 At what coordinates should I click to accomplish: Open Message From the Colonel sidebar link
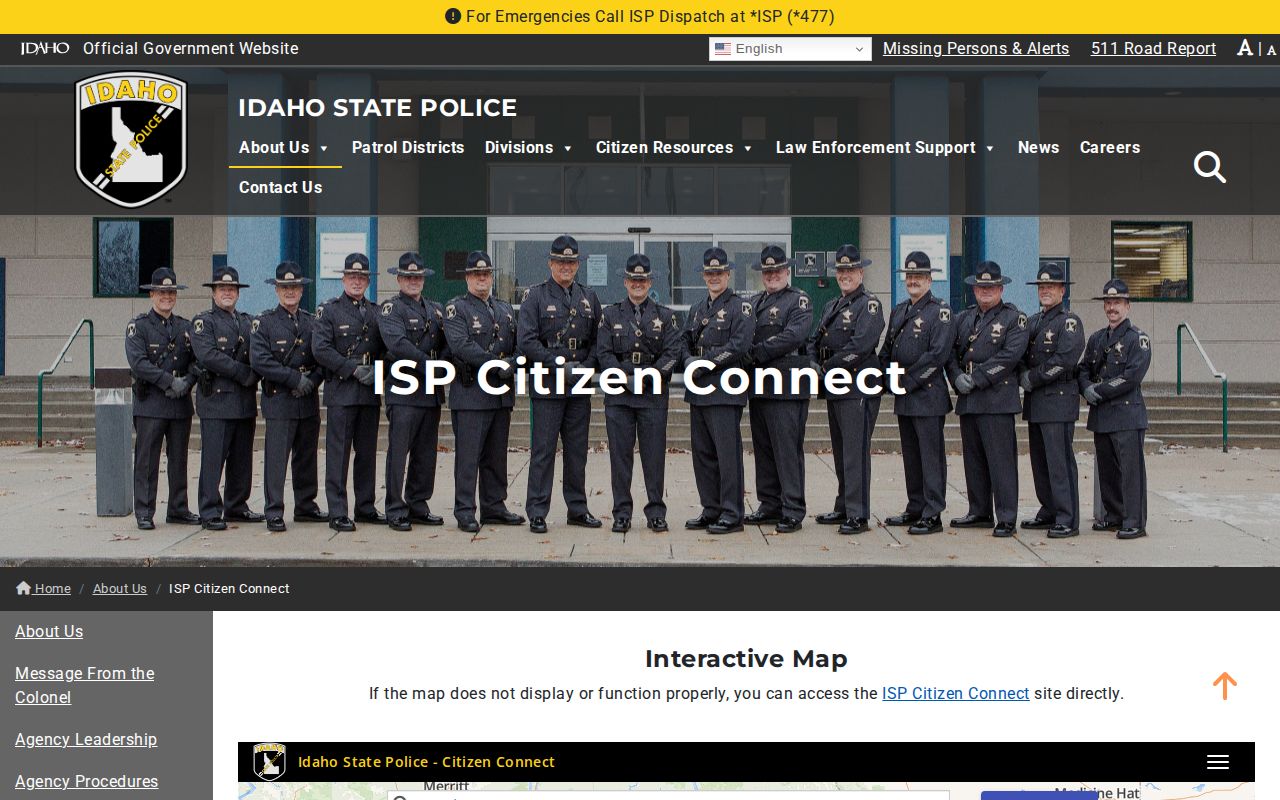point(85,685)
